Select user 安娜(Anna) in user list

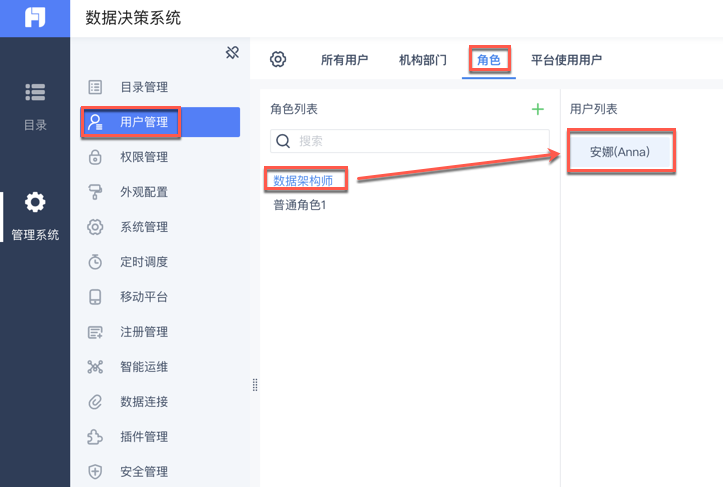619,152
